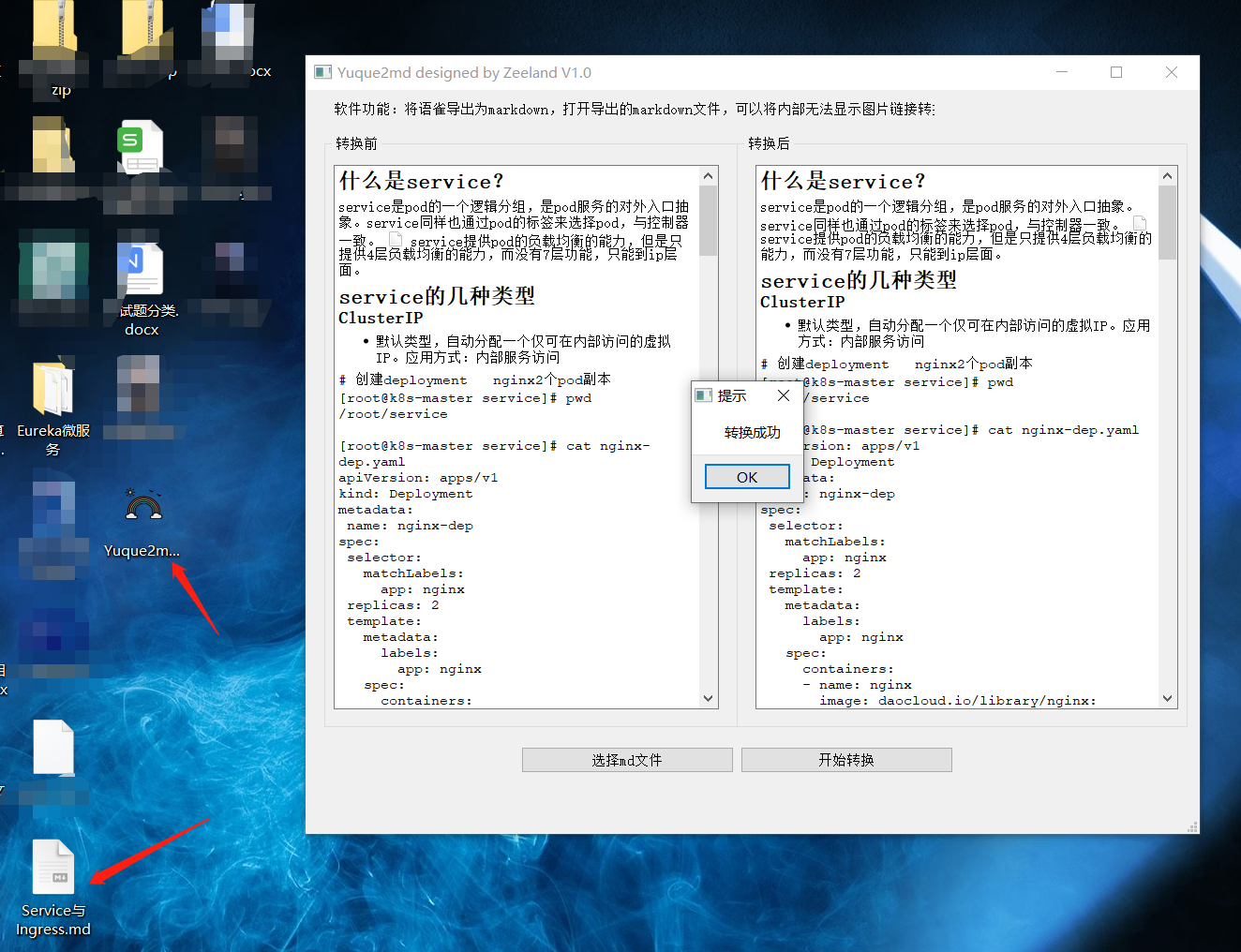Click scroll-down arrow in 转换后 pane
The width and height of the screenshot is (1241, 952).
(1168, 698)
